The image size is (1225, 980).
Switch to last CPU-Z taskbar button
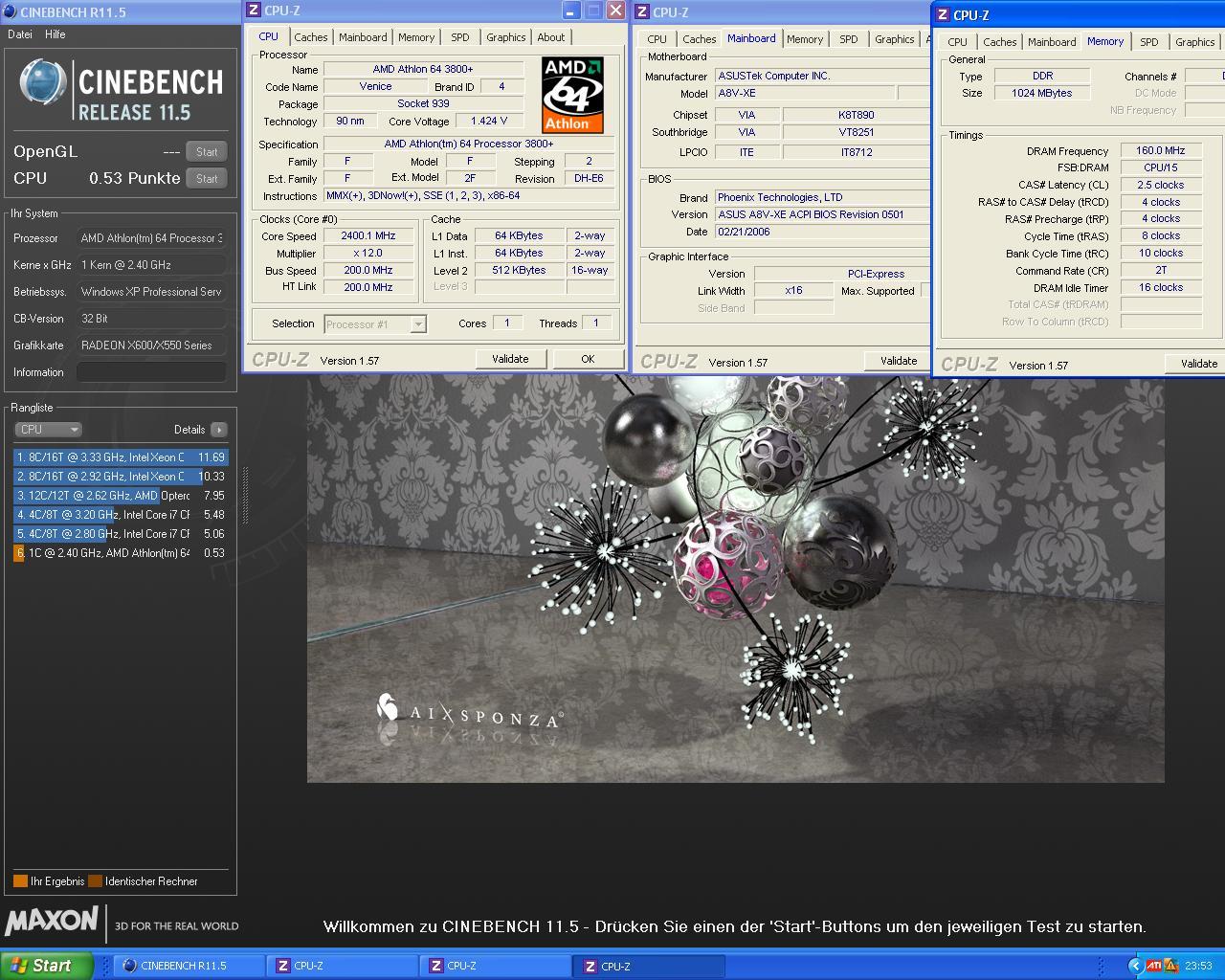648,966
